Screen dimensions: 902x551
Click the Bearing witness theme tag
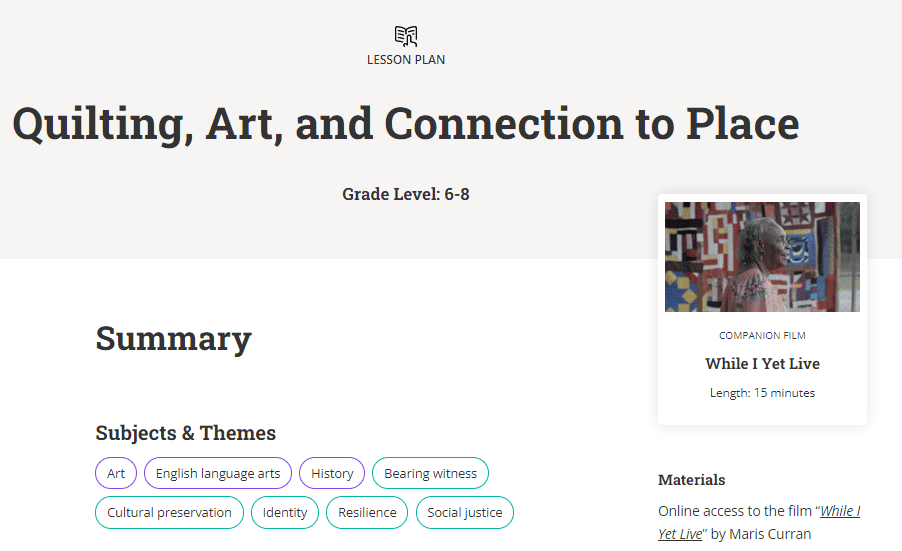pos(430,473)
